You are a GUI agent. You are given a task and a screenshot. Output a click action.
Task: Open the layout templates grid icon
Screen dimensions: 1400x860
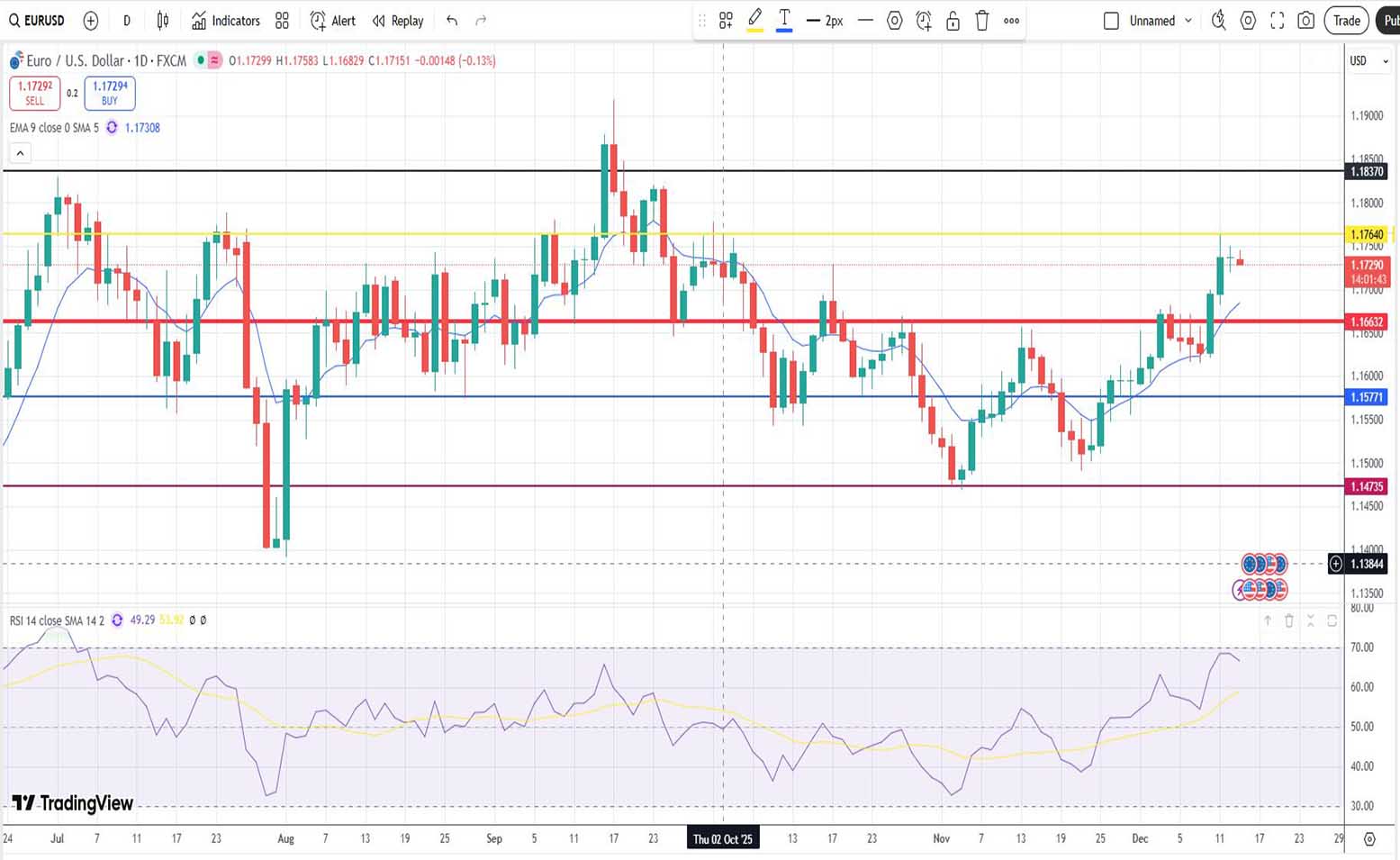click(282, 21)
